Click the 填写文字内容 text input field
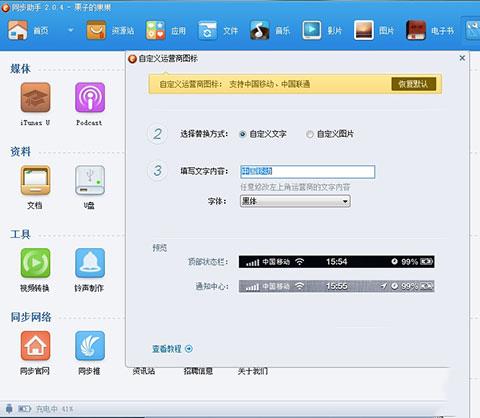Image resolution: width=480 pixels, height=418 pixels. click(x=307, y=172)
